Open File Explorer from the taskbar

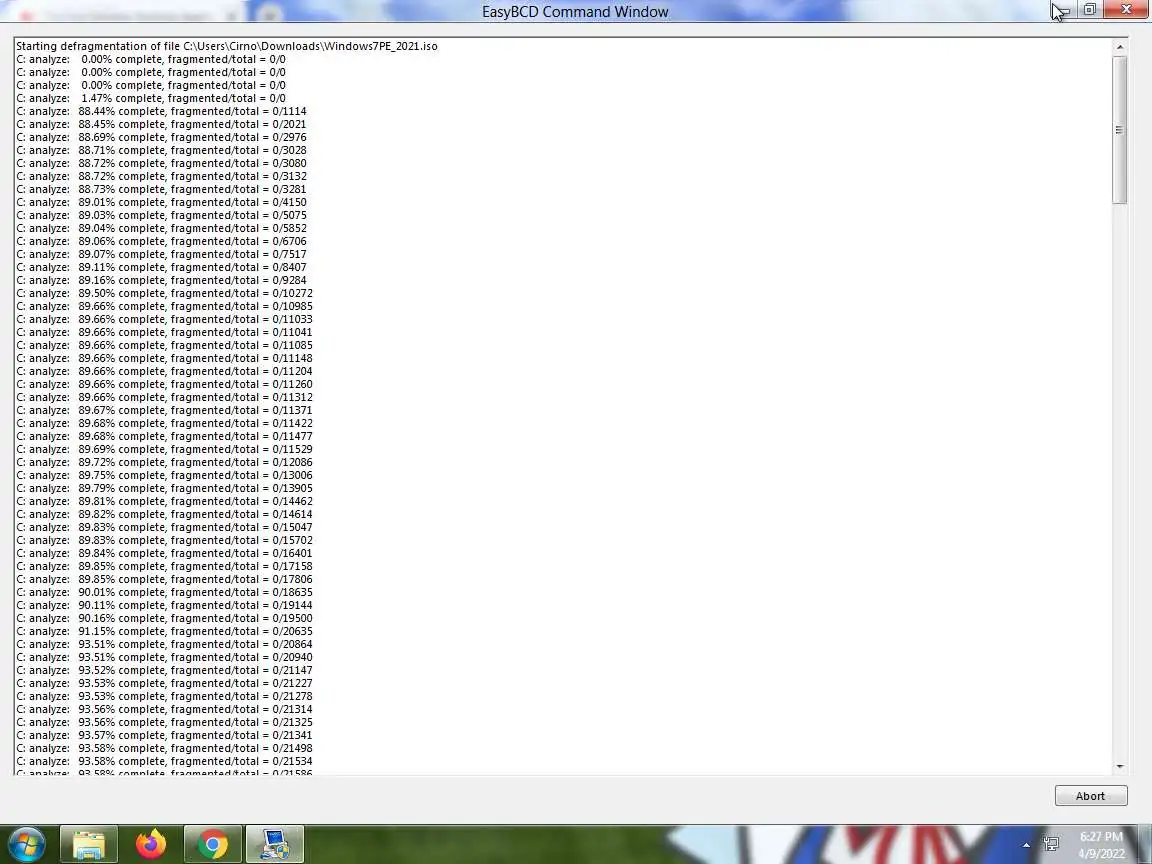[89, 845]
